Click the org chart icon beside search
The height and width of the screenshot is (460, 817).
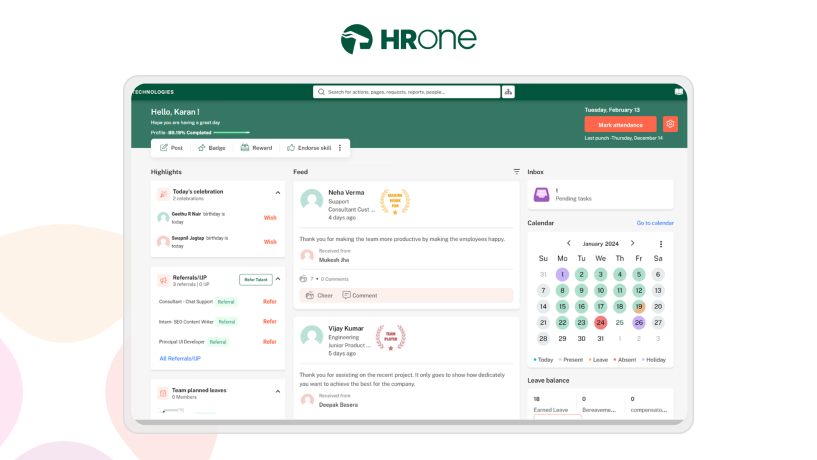[508, 92]
